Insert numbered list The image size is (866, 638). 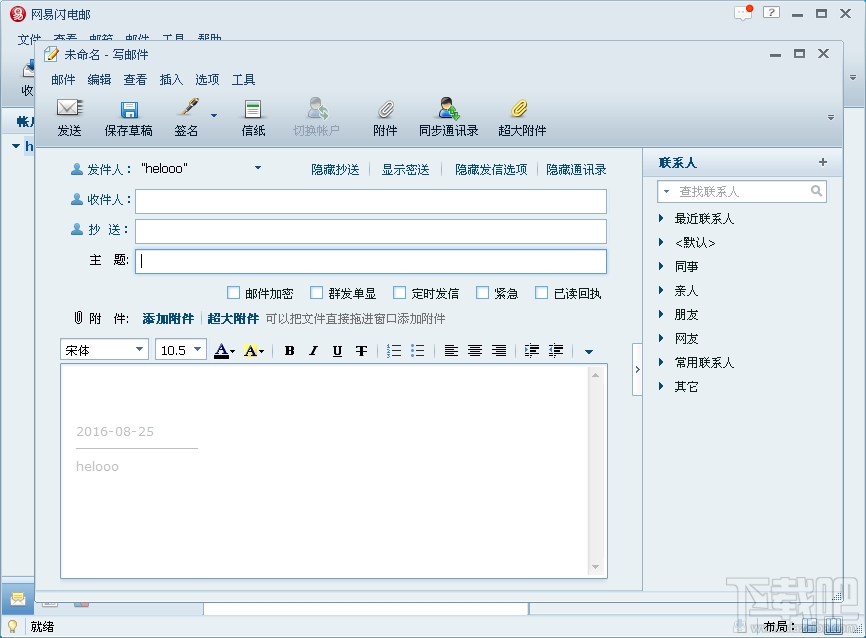coord(394,351)
